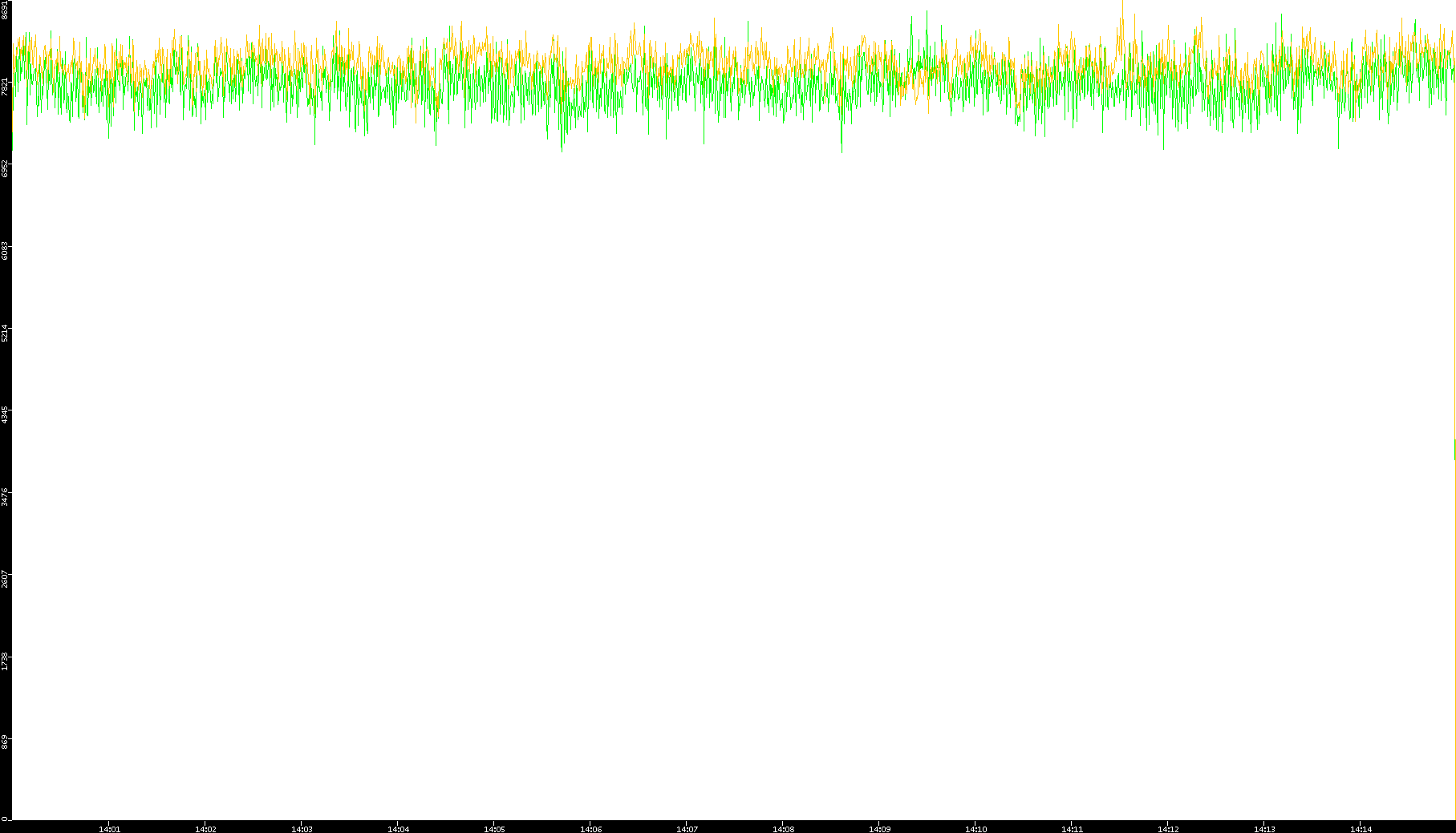Click the short orange line at right edge

pos(1454,449)
